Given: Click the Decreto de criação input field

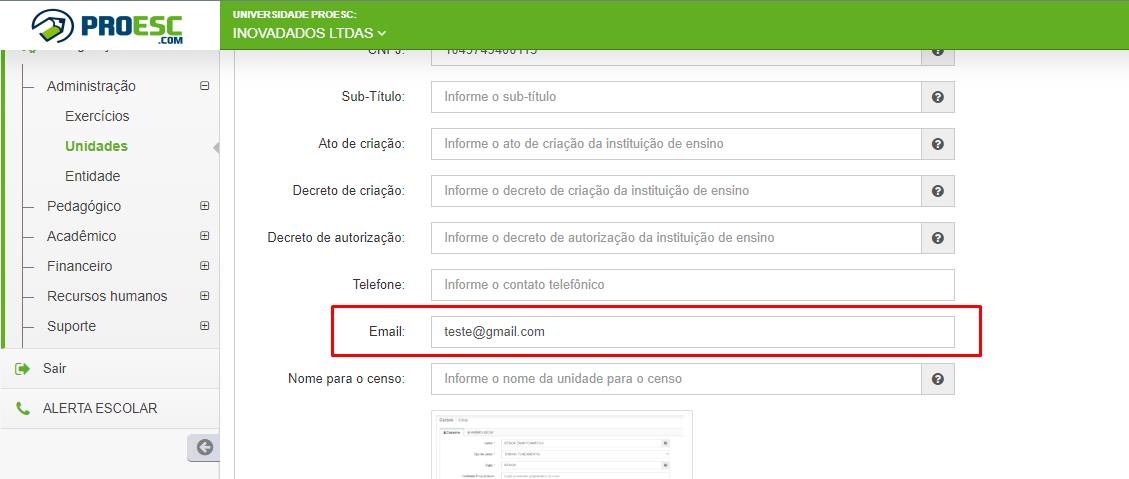Looking at the screenshot, I should pos(676,191).
